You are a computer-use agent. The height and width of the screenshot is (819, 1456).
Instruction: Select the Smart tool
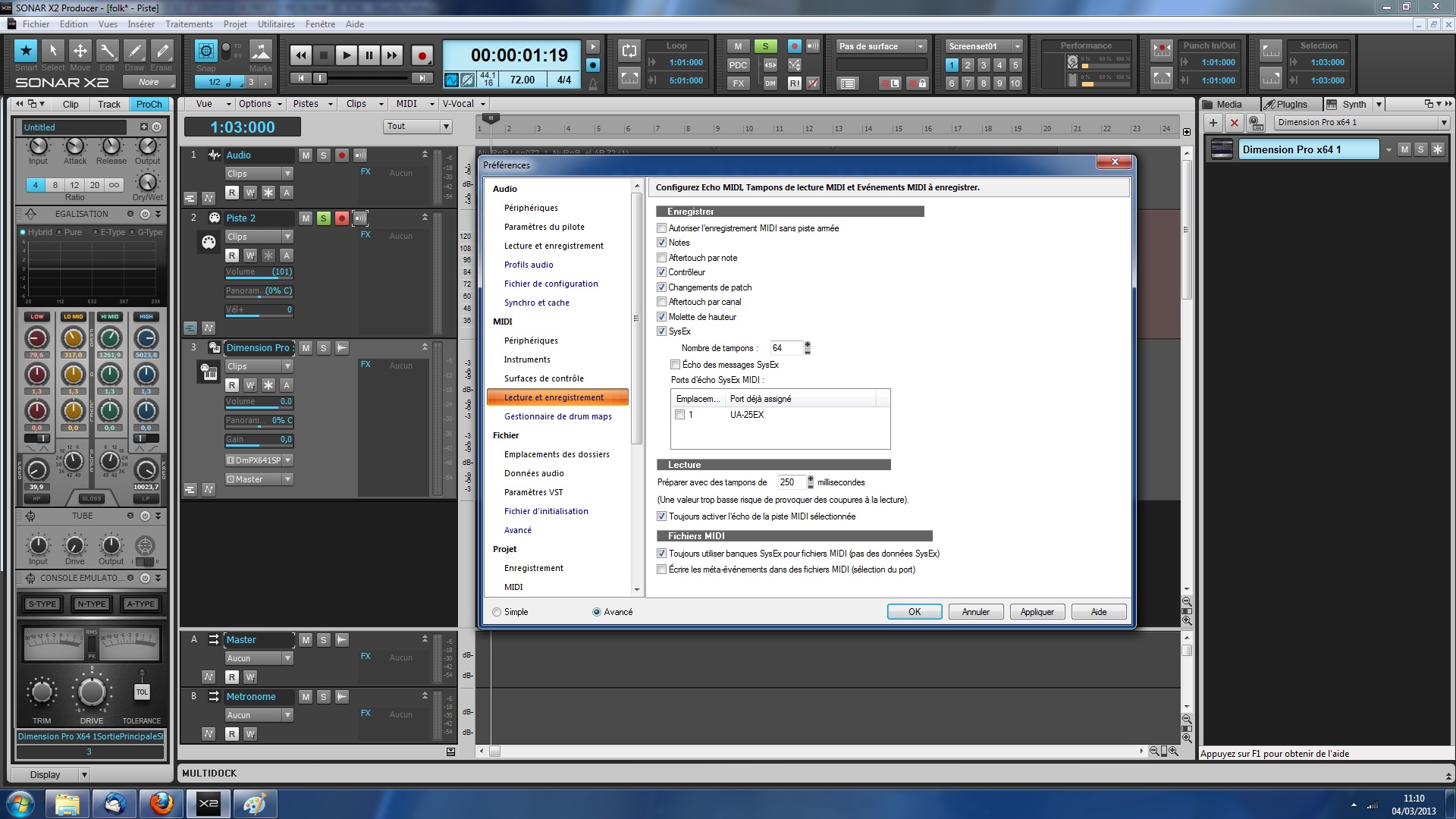(x=27, y=51)
